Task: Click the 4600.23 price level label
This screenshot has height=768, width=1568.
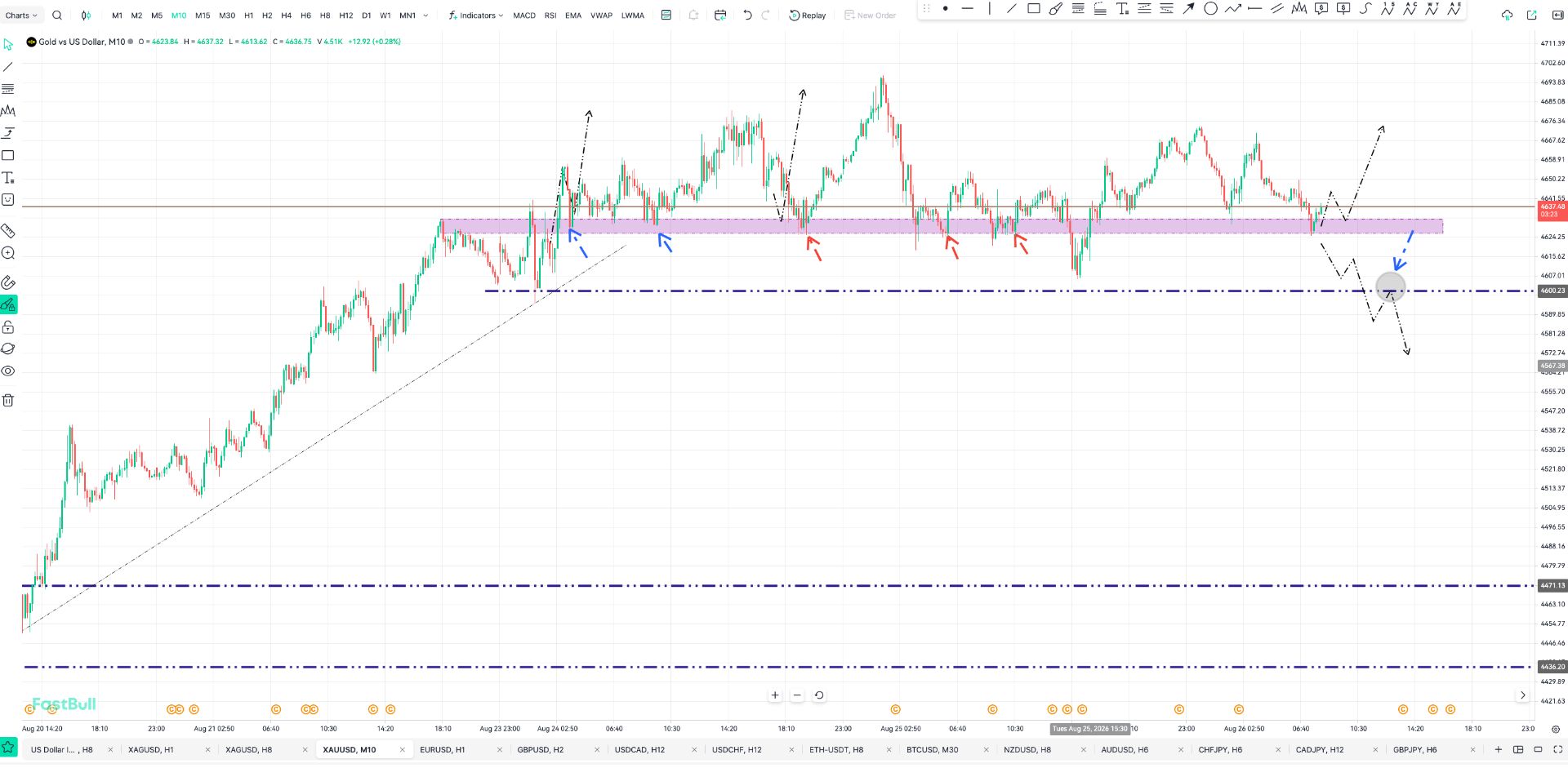Action: [1552, 291]
